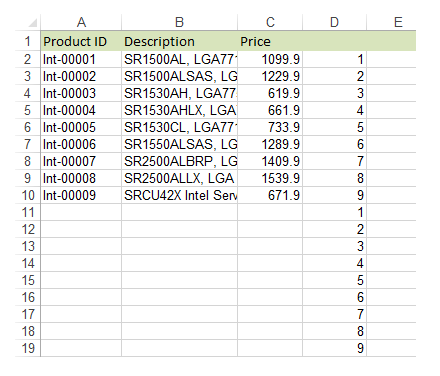Click the SR1530CL description cell
This screenshot has height=376, width=440.
pos(179,127)
